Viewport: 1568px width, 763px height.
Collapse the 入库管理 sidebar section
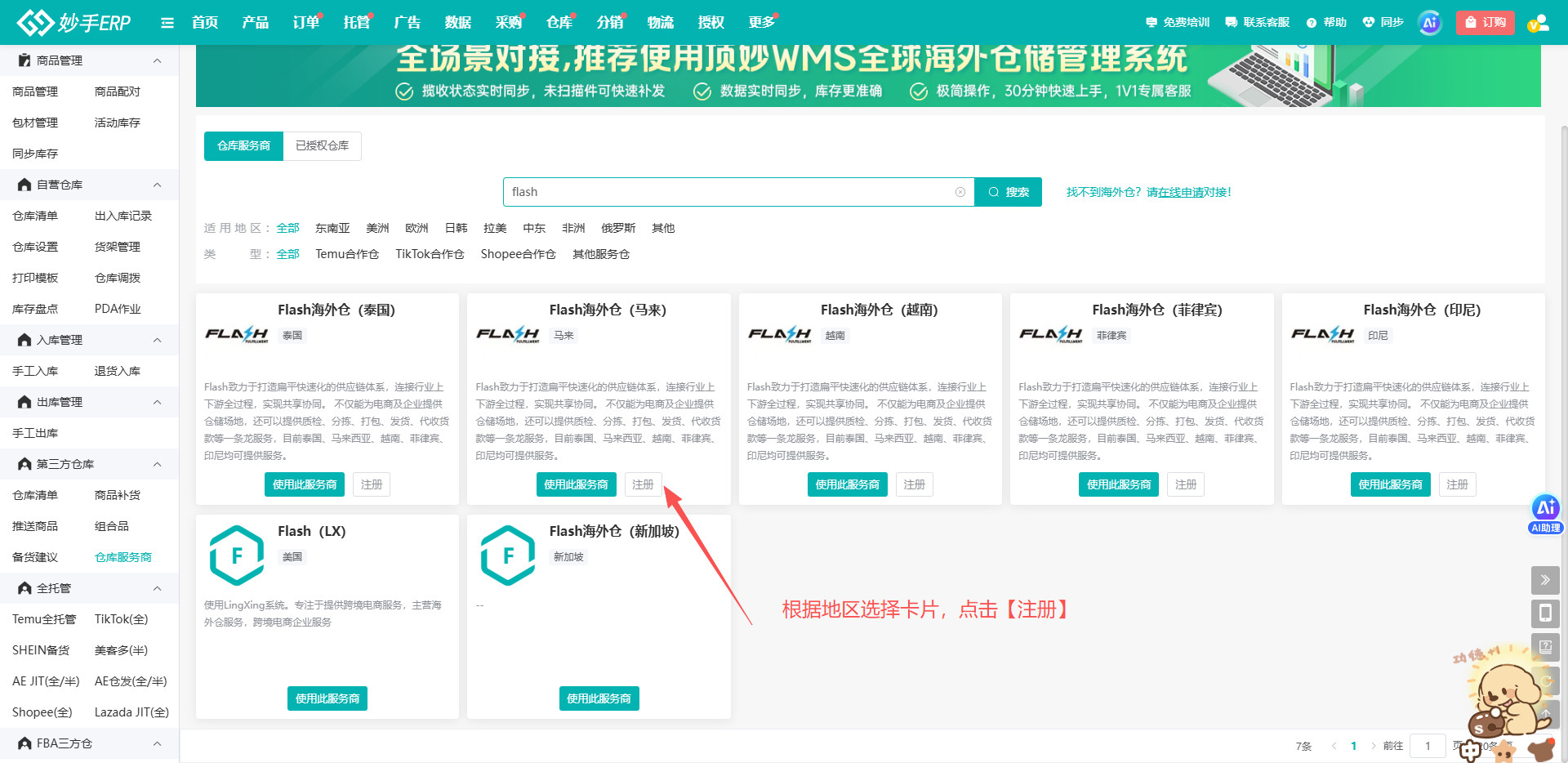tap(158, 340)
